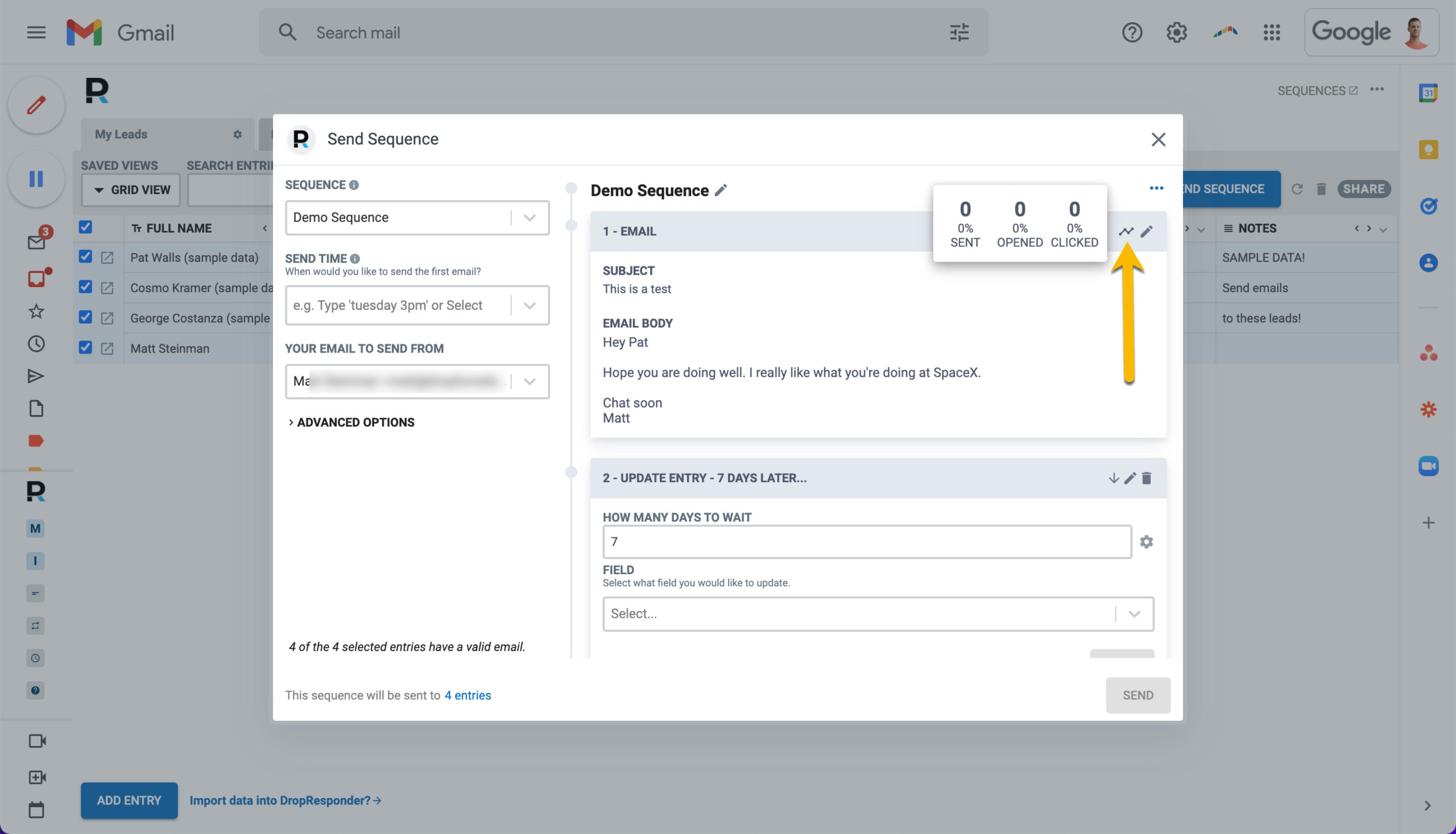Open days-to-wait gear settings icon
Screen dimensions: 1456x834
(1146, 542)
